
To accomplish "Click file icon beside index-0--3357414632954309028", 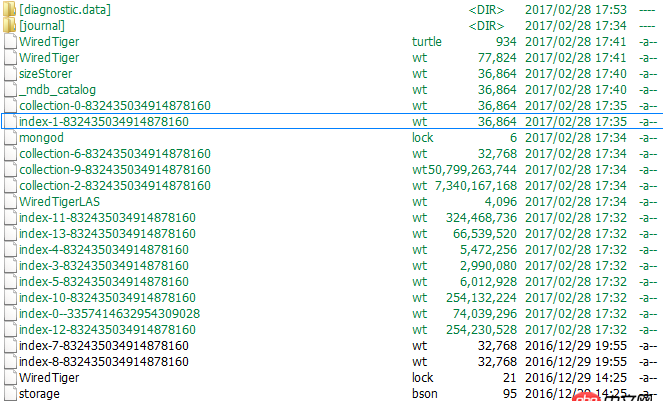I will [x=10, y=314].
